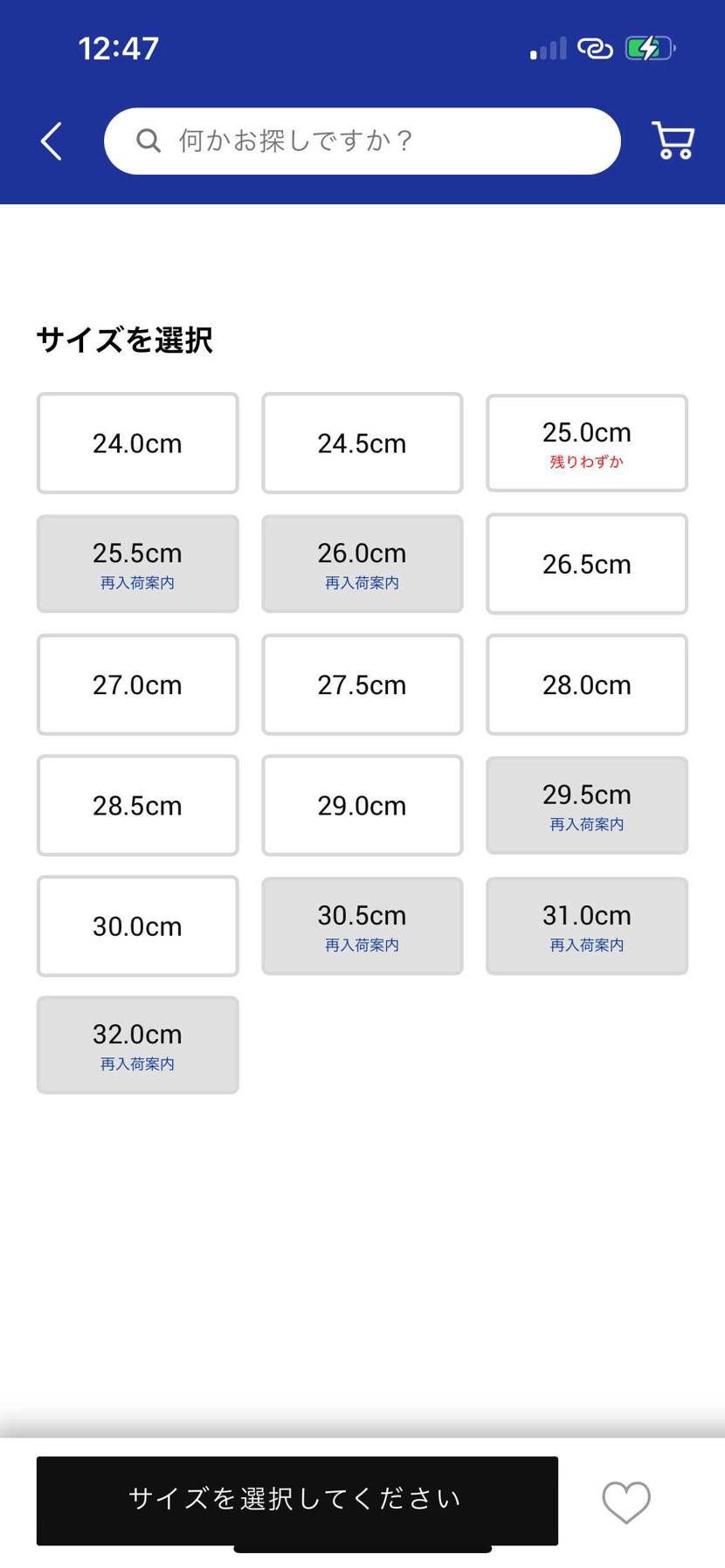Screen dimensions: 725x1568
Task: Open restock alert for 29.5cm
Action: pos(587,805)
